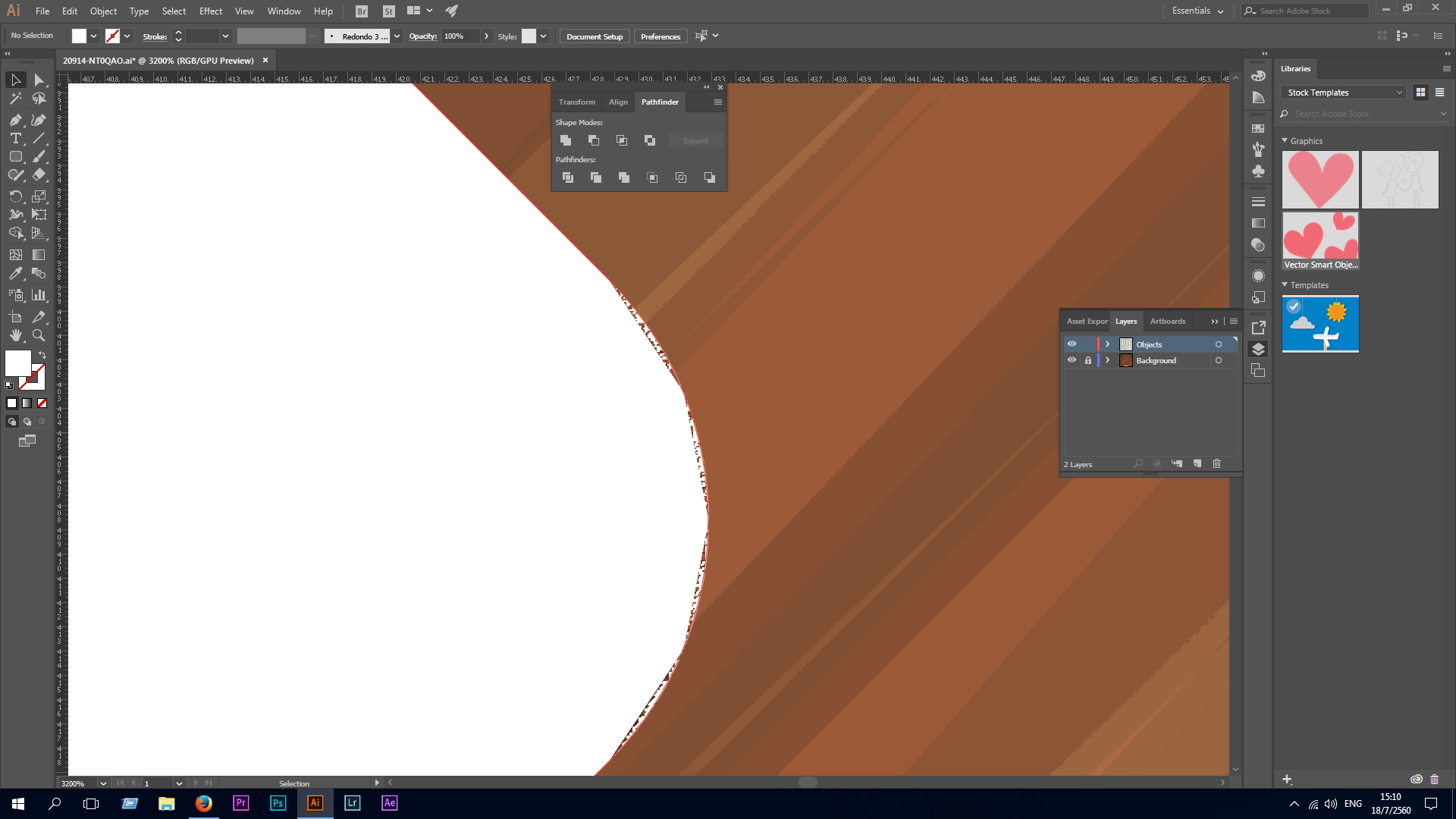Unlock the Background layer
The image size is (1456, 819).
(1087, 360)
